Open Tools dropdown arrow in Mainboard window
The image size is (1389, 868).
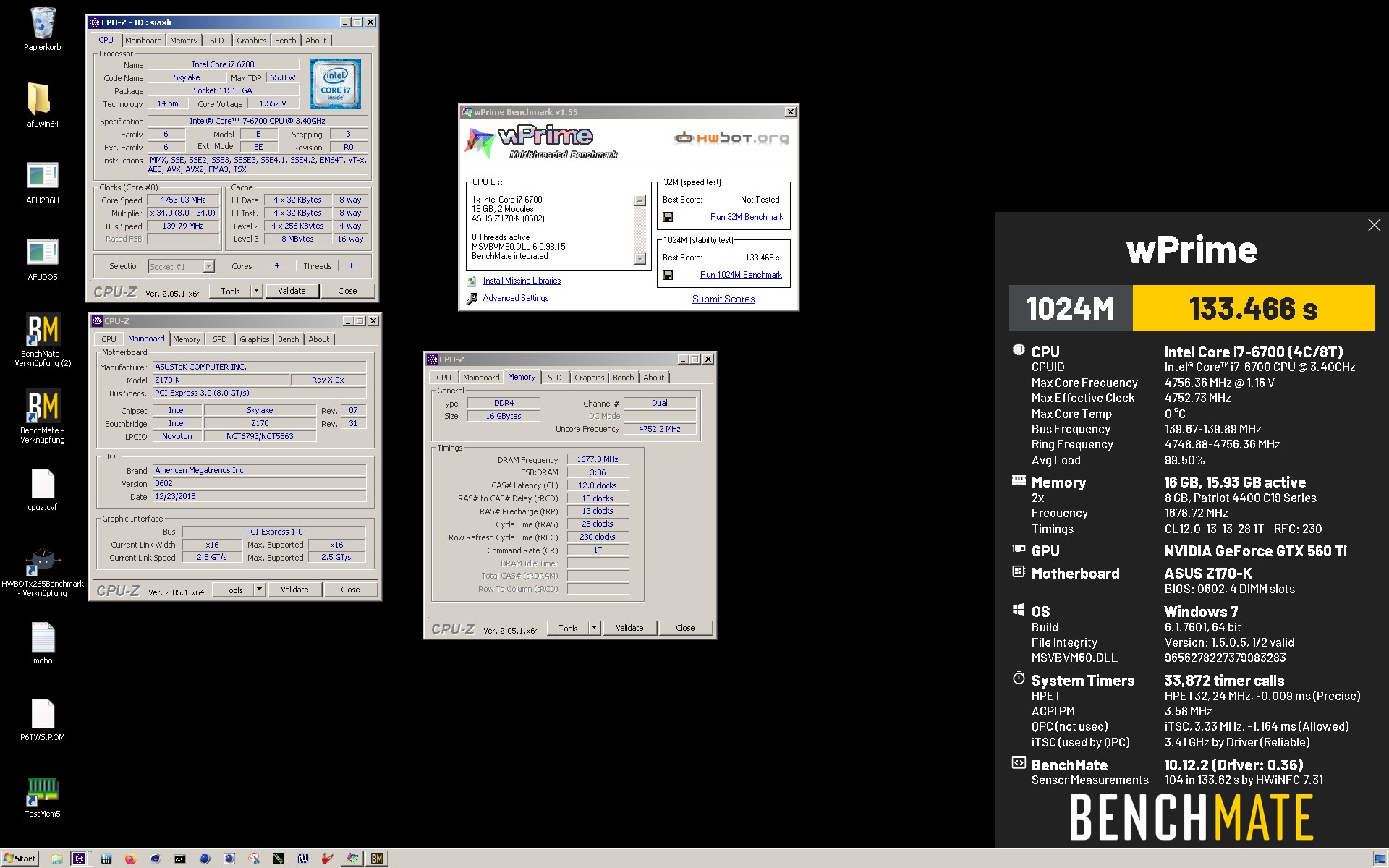[259, 590]
